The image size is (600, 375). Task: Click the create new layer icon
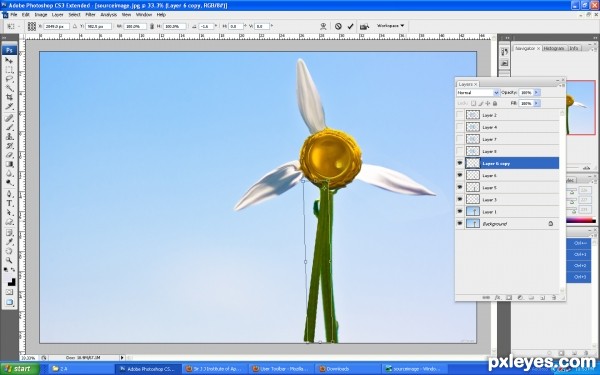tap(542, 297)
